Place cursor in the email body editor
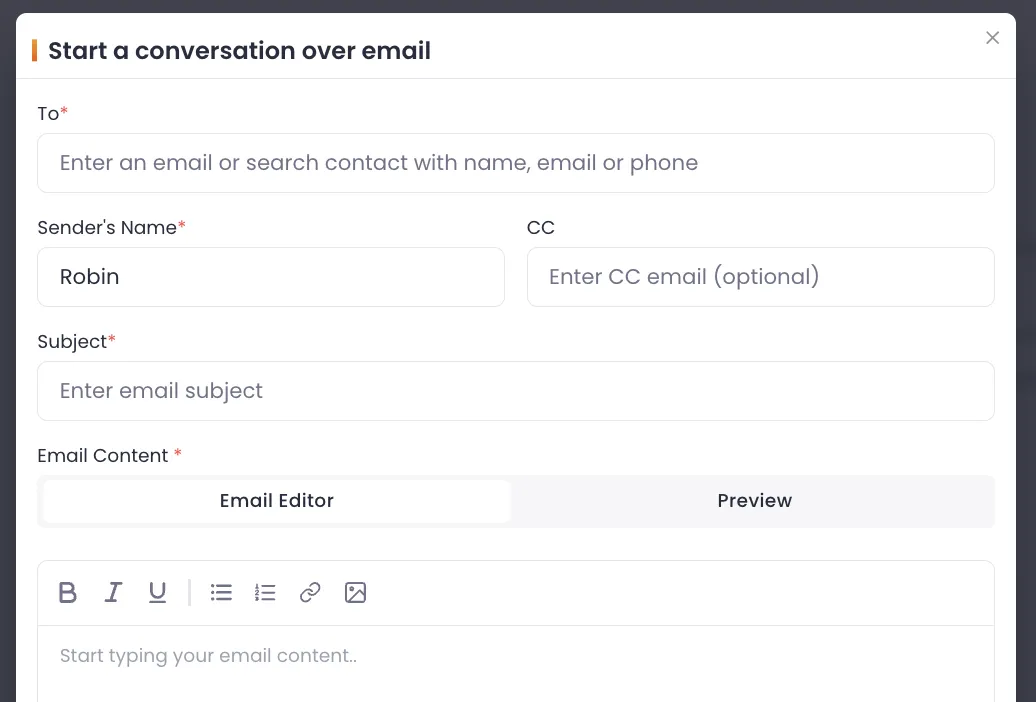 coord(516,656)
